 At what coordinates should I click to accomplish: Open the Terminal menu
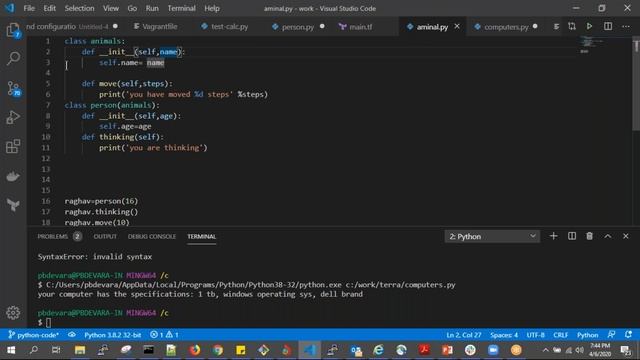181,8
